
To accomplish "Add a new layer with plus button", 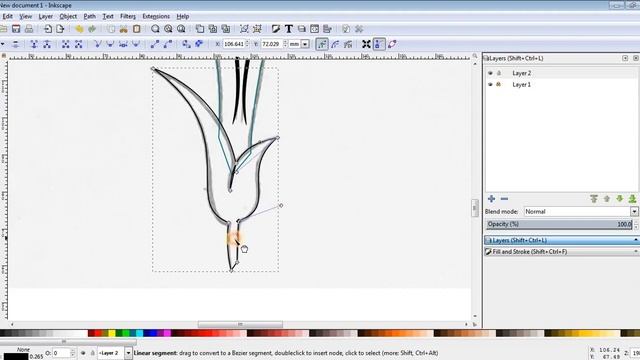I will pyautogui.click(x=491, y=199).
